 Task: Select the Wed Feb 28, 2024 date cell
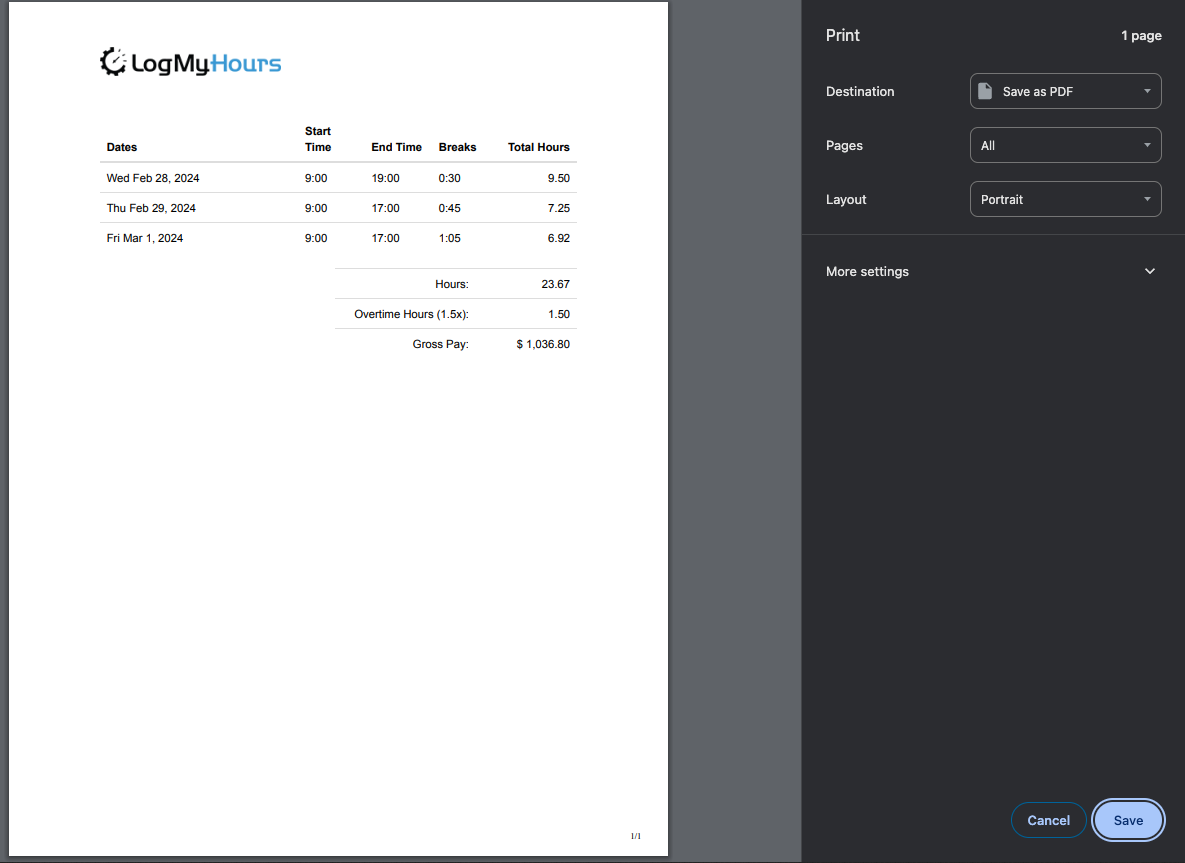coord(153,178)
